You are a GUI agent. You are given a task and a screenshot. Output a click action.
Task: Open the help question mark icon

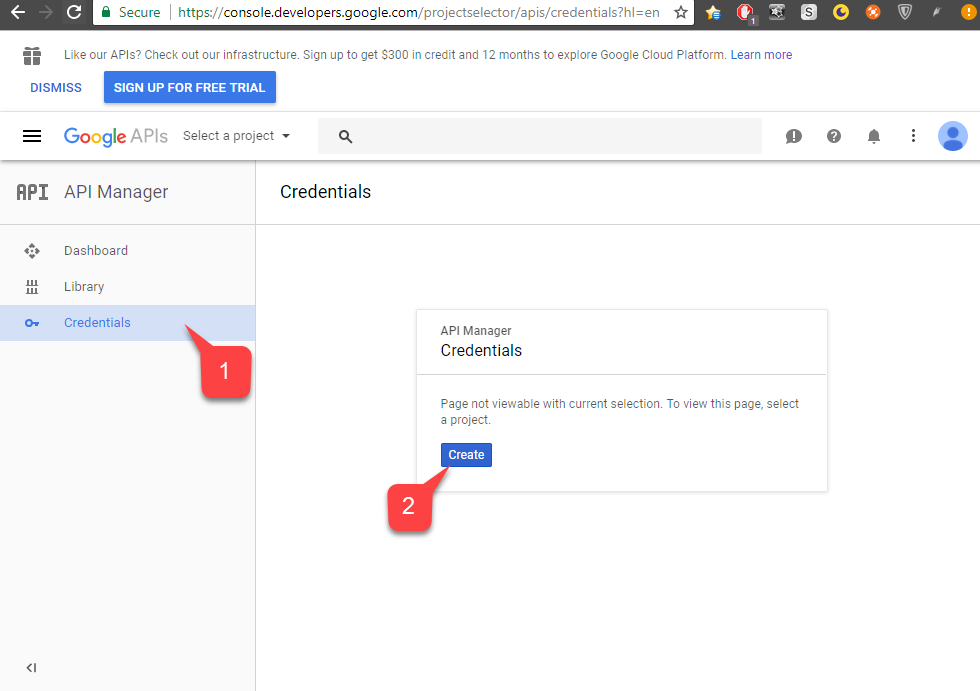[x=834, y=136]
